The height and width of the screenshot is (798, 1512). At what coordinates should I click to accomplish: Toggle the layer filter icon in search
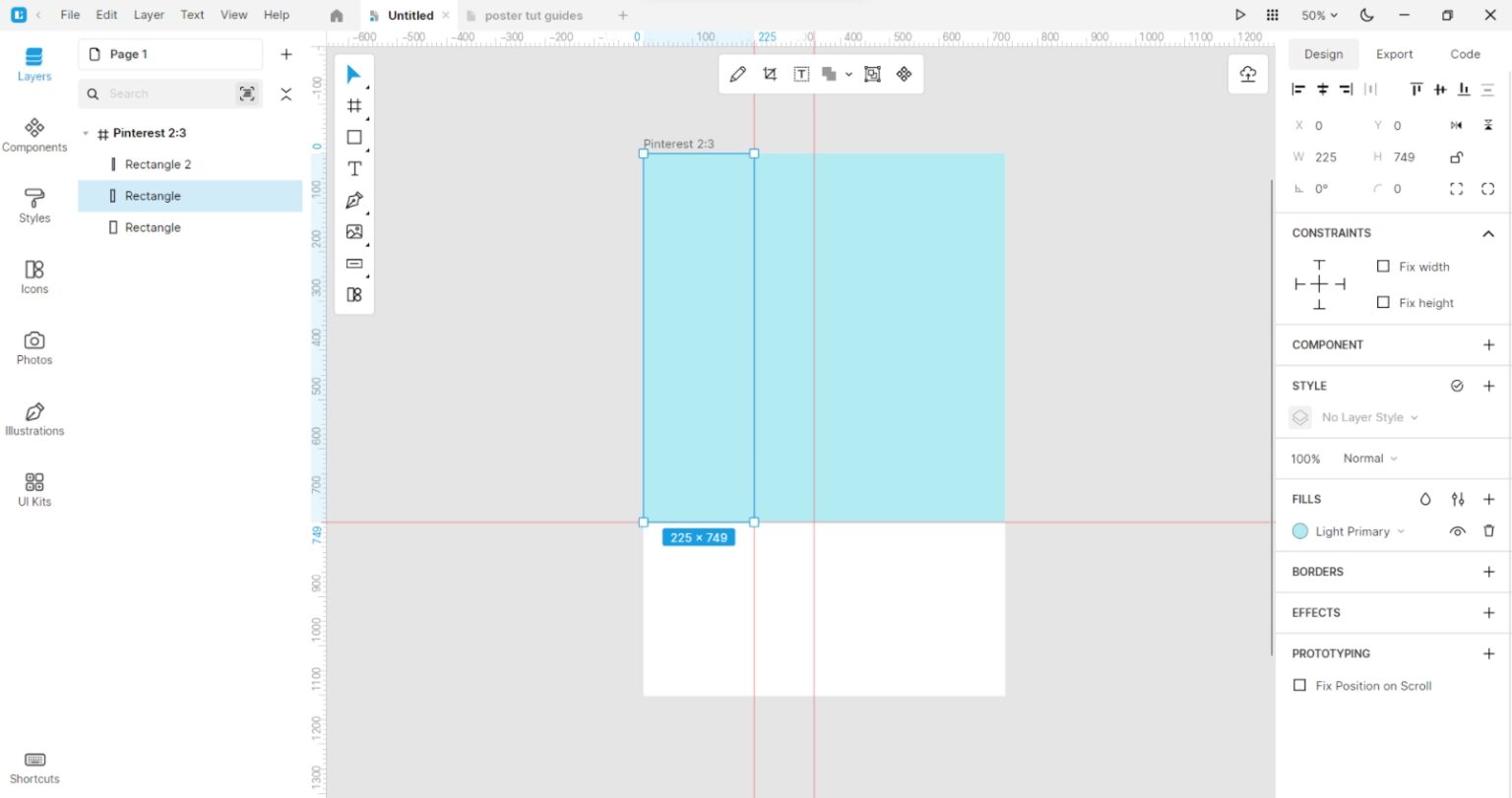point(247,93)
